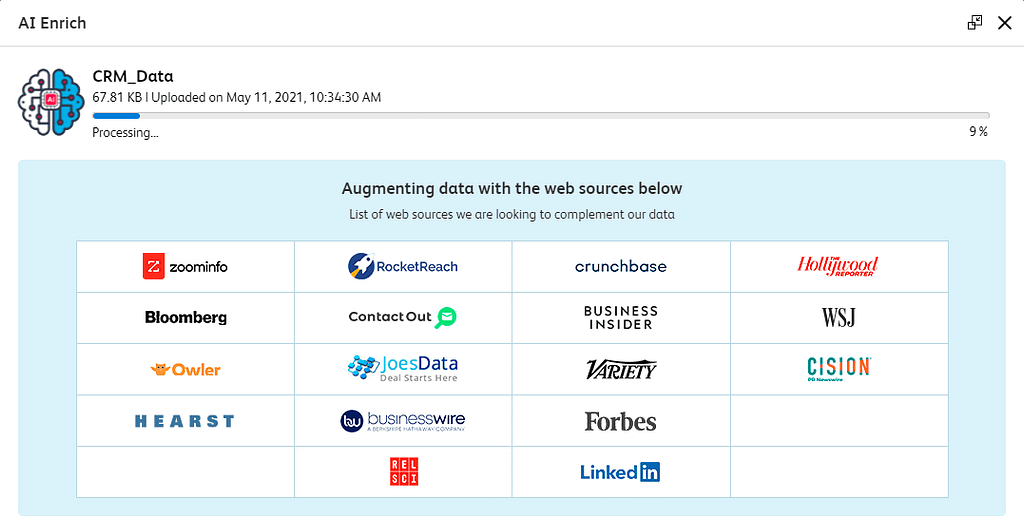Screen dimensions: 1024x519
Task: Click the LinkedIn logo
Action: coord(620,471)
